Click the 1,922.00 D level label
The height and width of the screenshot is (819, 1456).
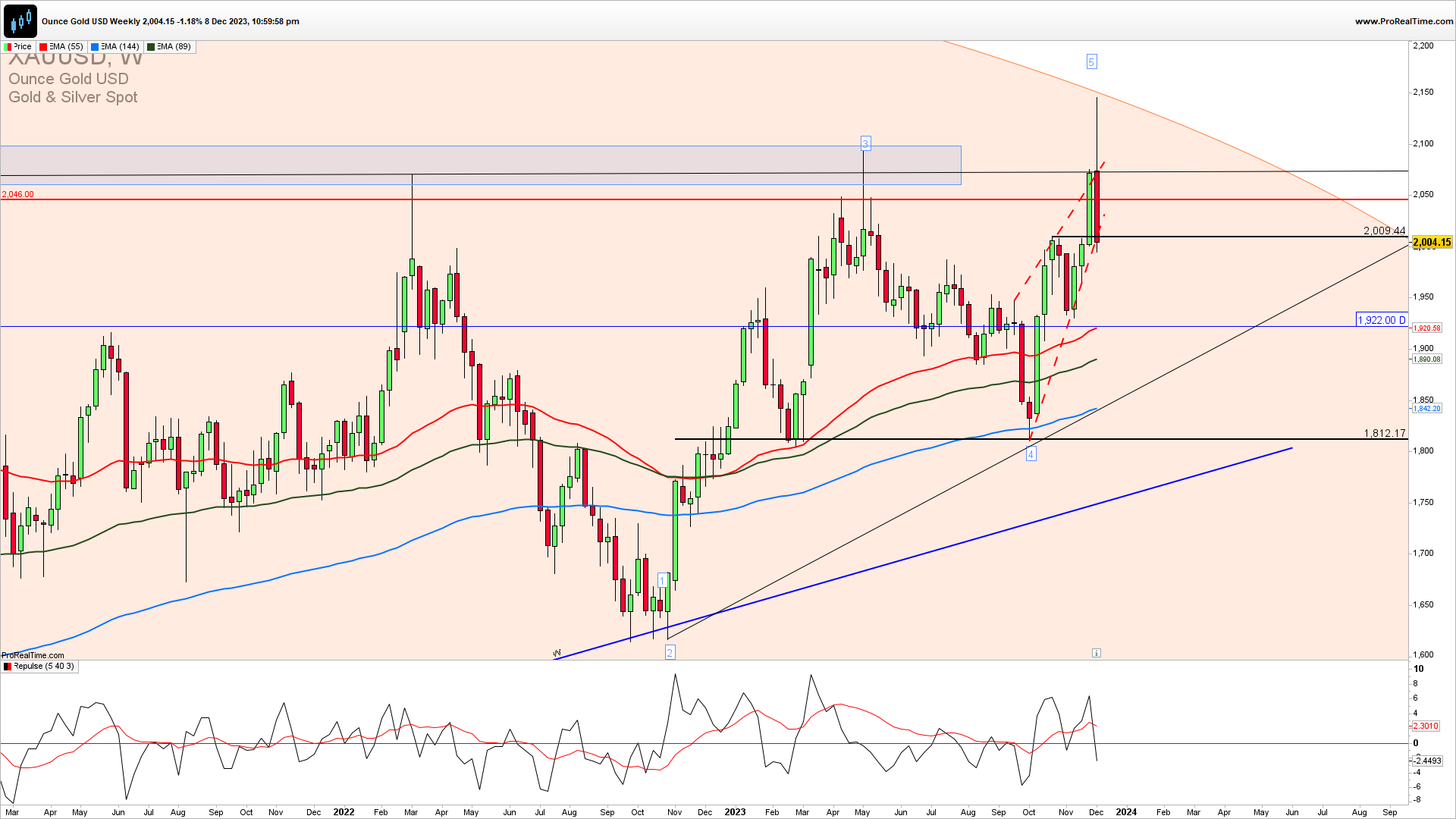click(1382, 320)
